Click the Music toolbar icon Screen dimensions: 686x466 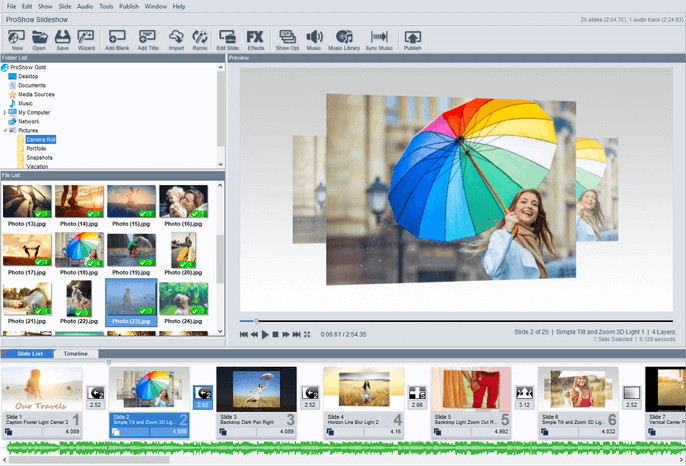(x=314, y=40)
